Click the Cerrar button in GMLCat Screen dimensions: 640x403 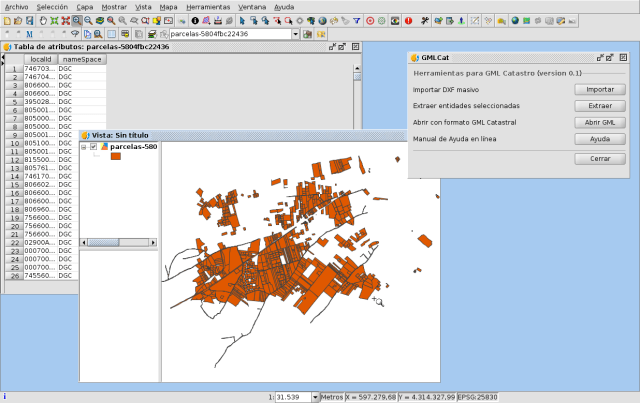point(600,158)
